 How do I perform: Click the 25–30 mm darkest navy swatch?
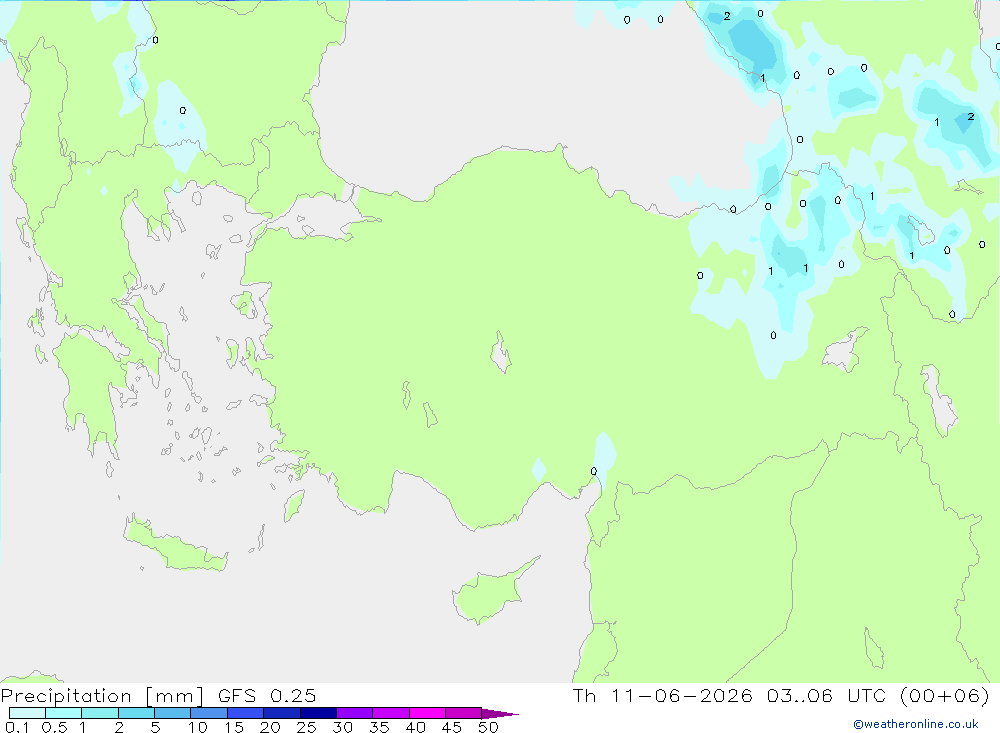pyautogui.click(x=318, y=713)
